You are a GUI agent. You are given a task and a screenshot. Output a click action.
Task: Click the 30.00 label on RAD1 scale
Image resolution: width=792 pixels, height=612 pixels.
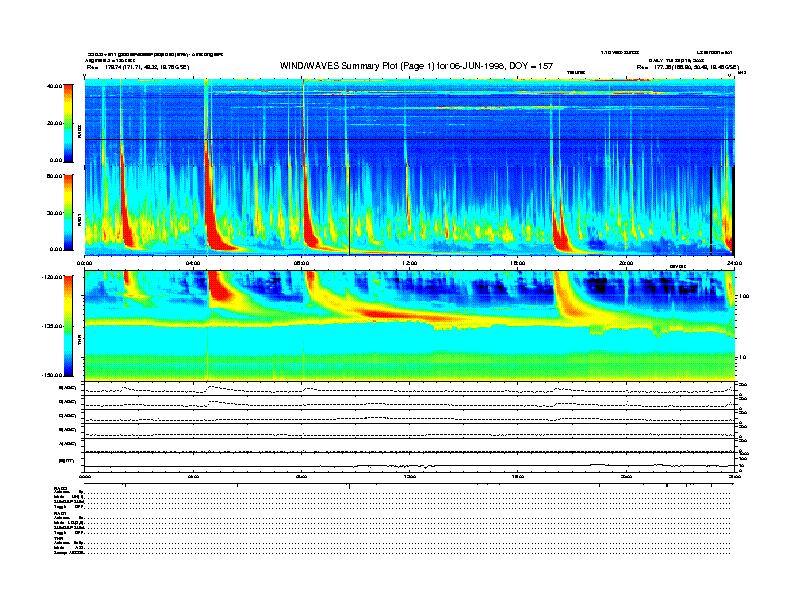click(x=55, y=213)
